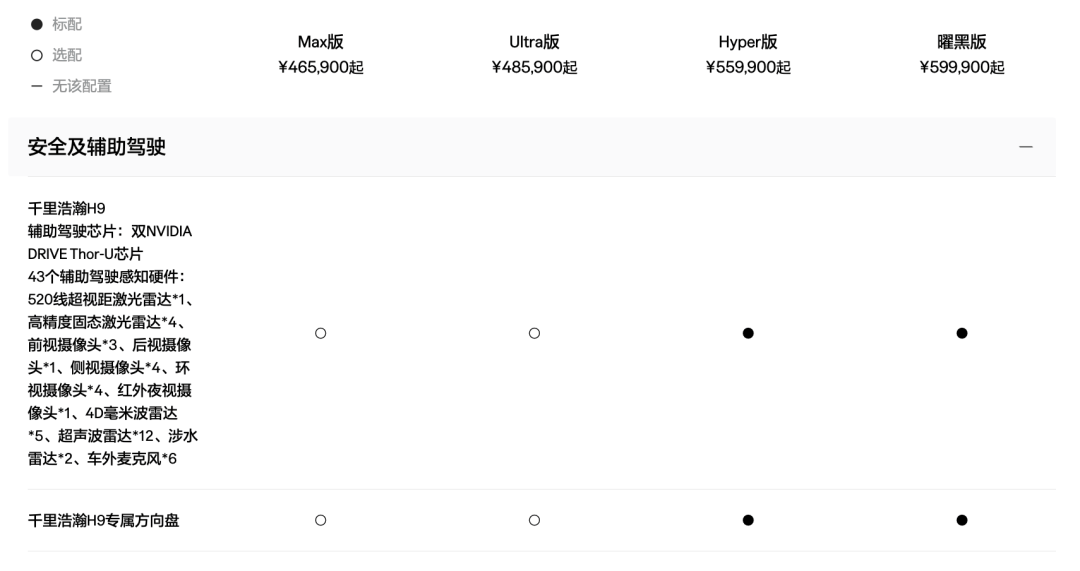Viewport: 1080px width, 571px height.
Task: Click the Max版 circle for 千里浩瀚H9专属方向盘
Action: click(321, 520)
